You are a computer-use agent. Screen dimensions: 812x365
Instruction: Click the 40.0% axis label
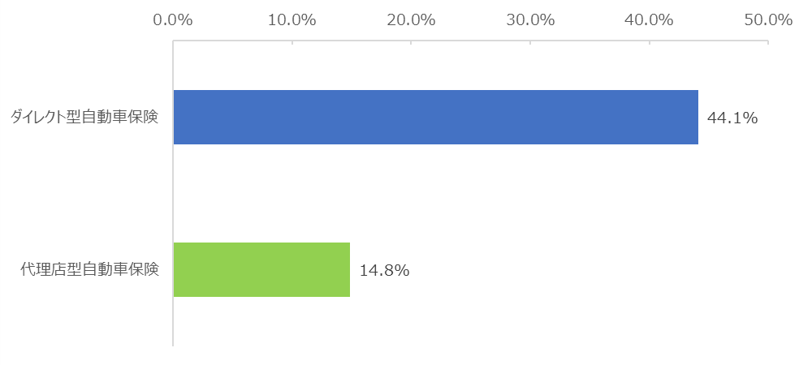click(x=649, y=20)
